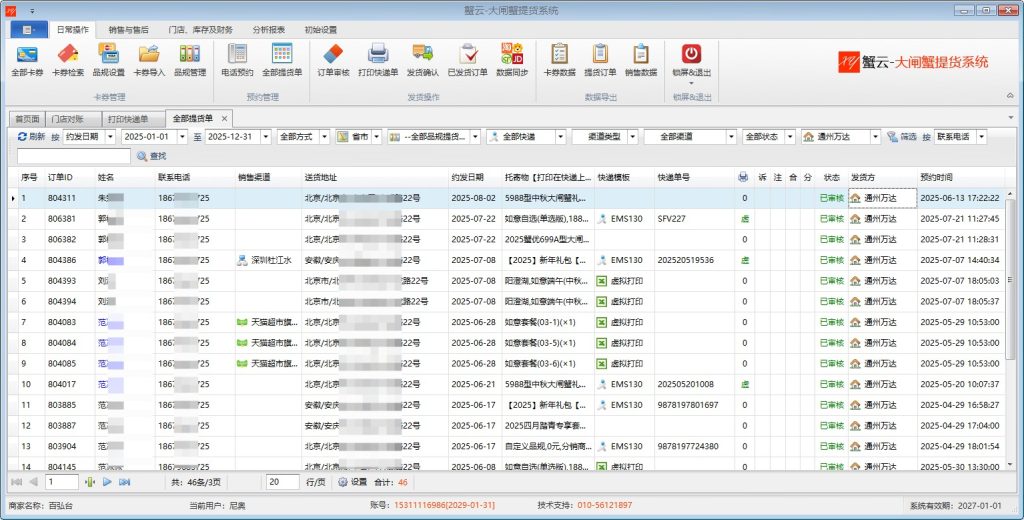Expand the 约发日期 filter-type dropdown
This screenshot has height=520, width=1024.
click(x=110, y=137)
